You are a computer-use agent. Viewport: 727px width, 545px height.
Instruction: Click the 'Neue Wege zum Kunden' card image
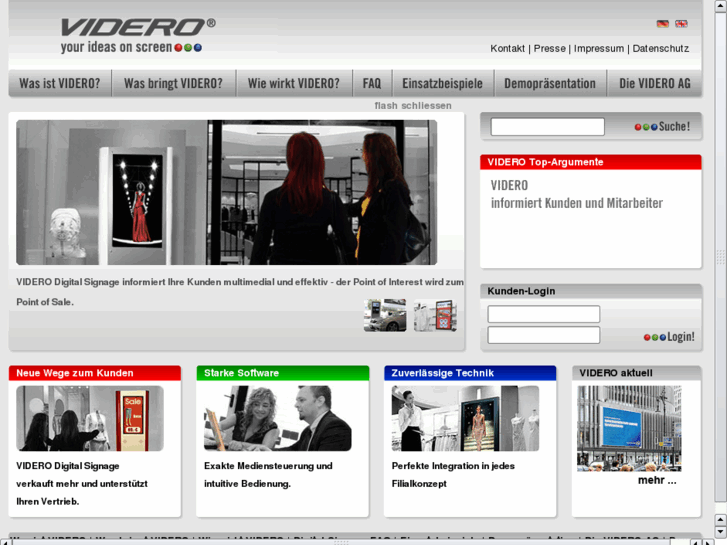click(x=90, y=418)
